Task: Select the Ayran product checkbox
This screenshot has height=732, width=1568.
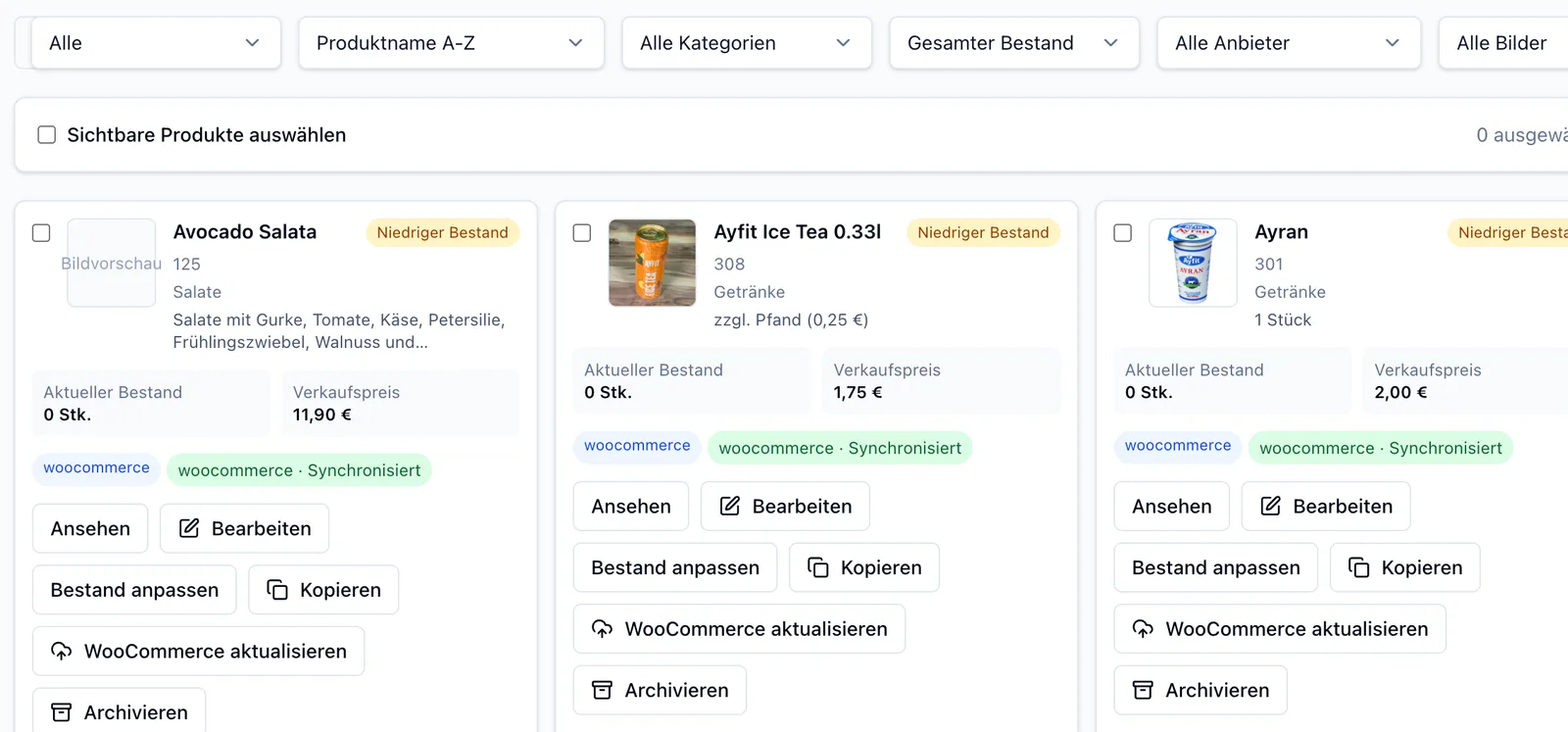Action: click(1123, 233)
